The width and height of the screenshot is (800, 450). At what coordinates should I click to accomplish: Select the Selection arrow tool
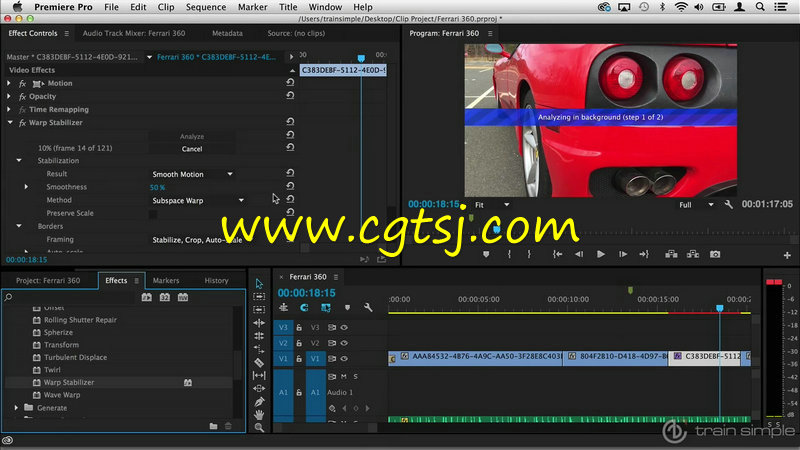(x=259, y=283)
